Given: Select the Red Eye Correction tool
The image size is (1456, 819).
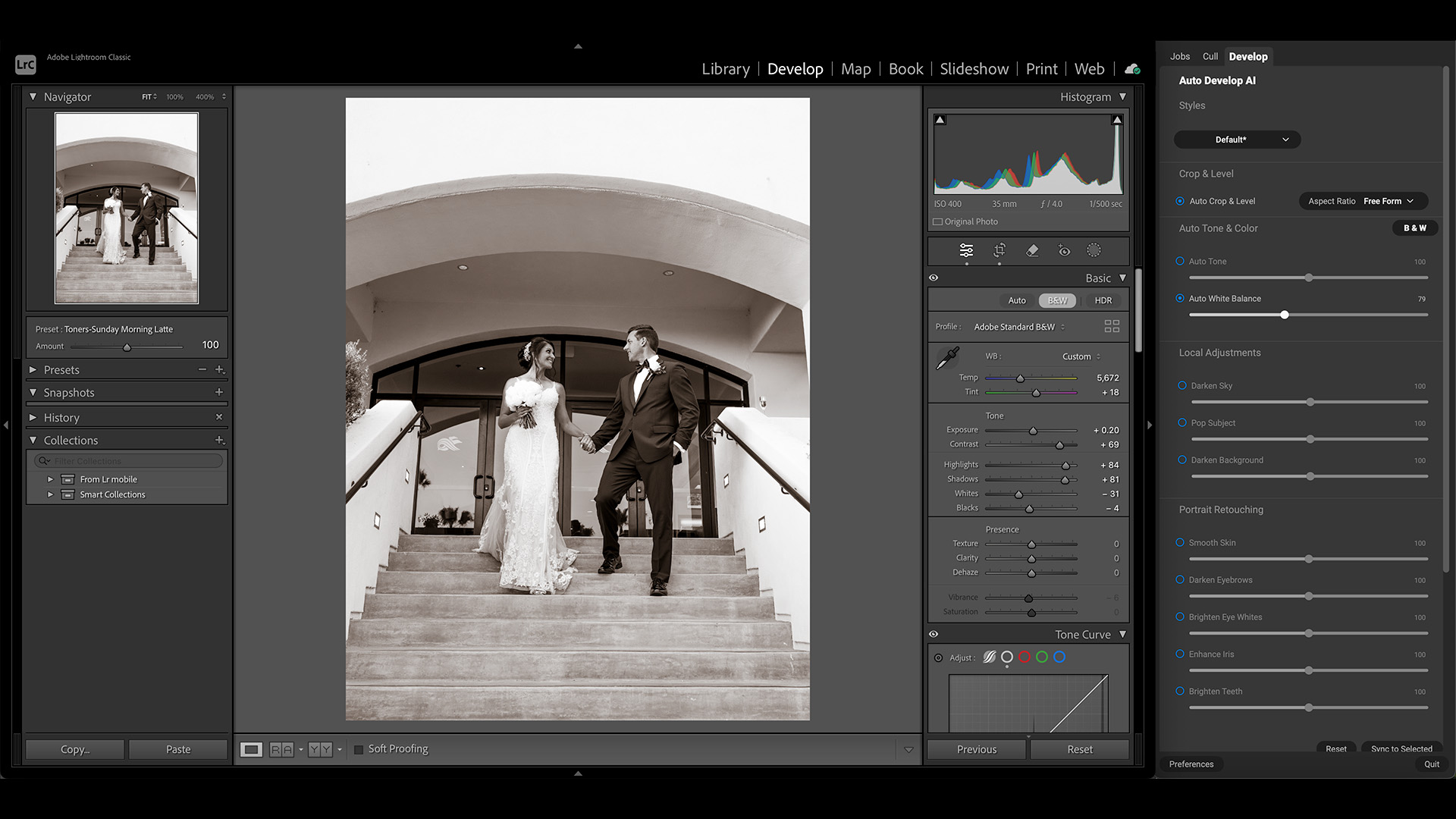Looking at the screenshot, I should 1064,250.
